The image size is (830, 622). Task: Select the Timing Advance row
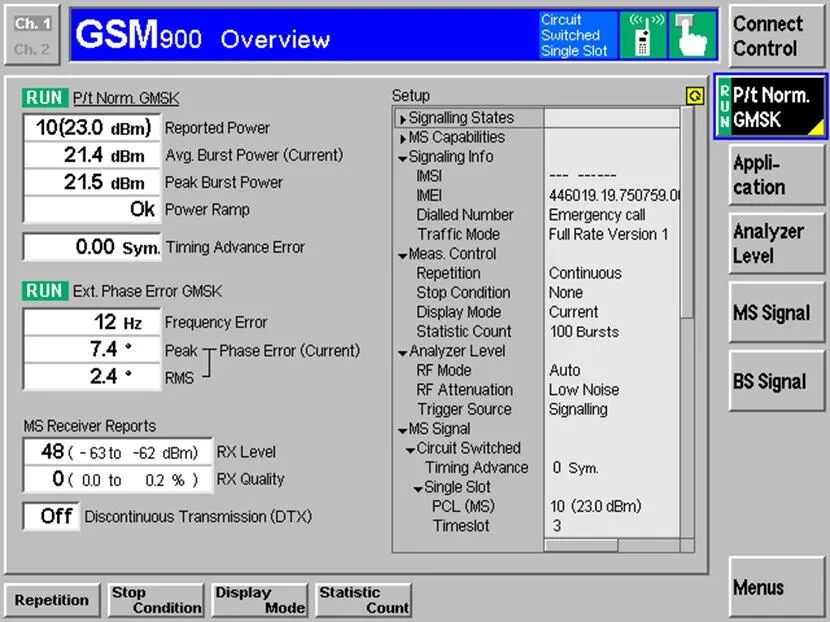click(x=537, y=467)
